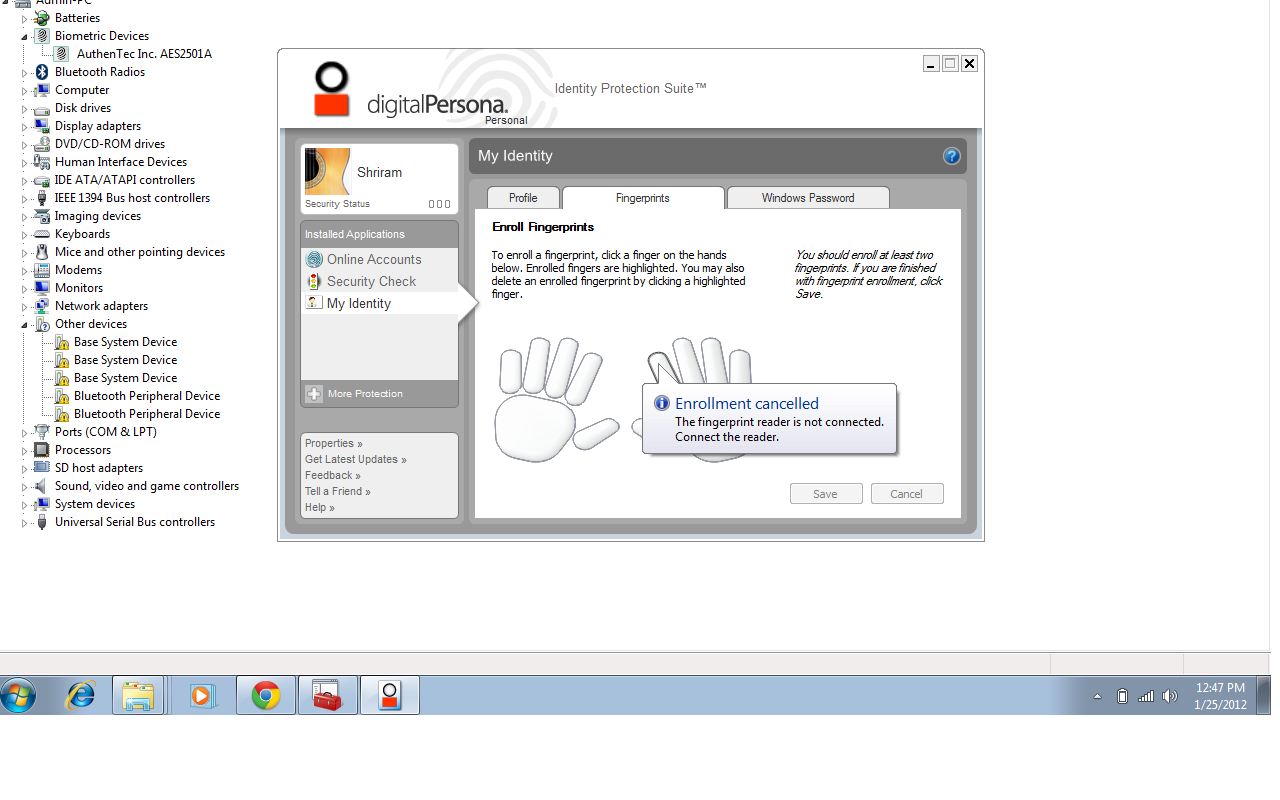This screenshot has height=800, width=1280.
Task: Select Mice and other pointing devices
Action: pos(140,252)
